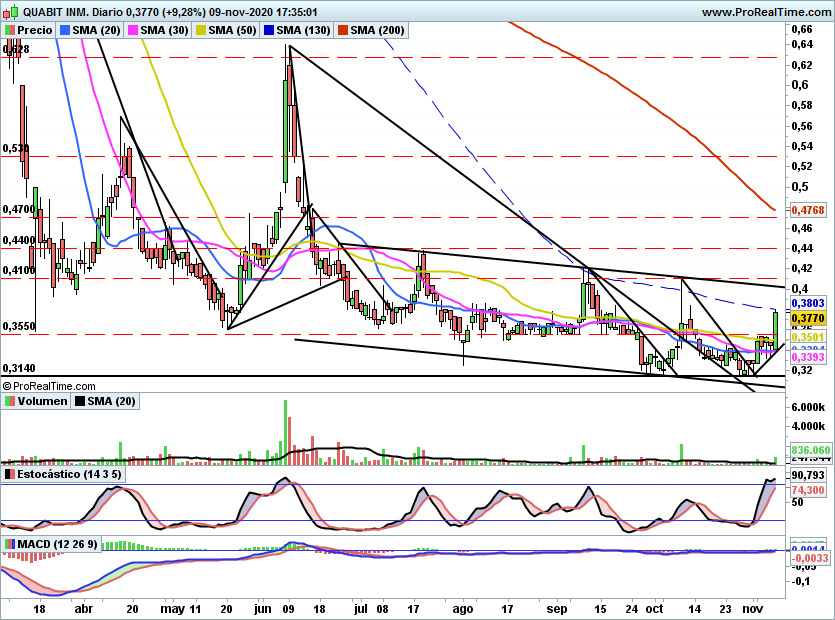Screen dimensions: 835x620
Task: Click the SMA (200) legend label
Action: [x=377, y=30]
